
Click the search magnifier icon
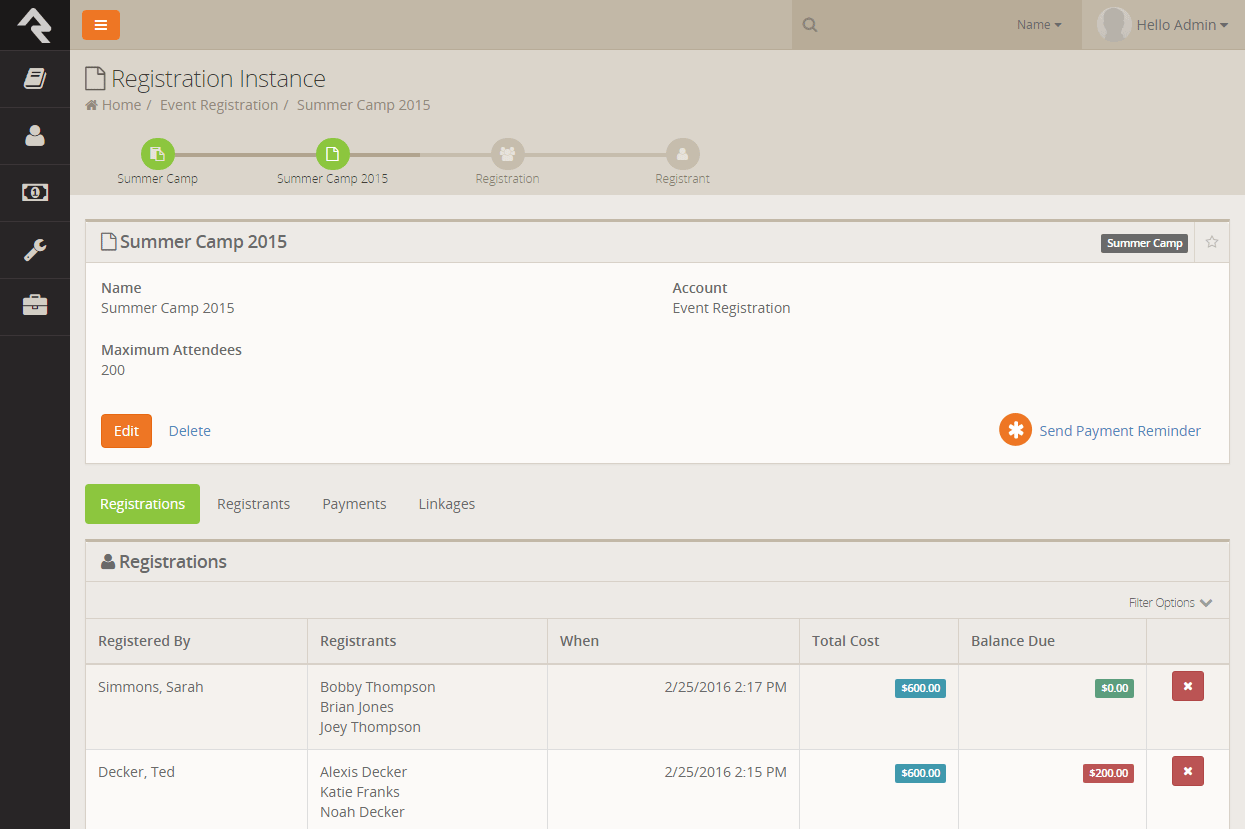click(x=810, y=25)
